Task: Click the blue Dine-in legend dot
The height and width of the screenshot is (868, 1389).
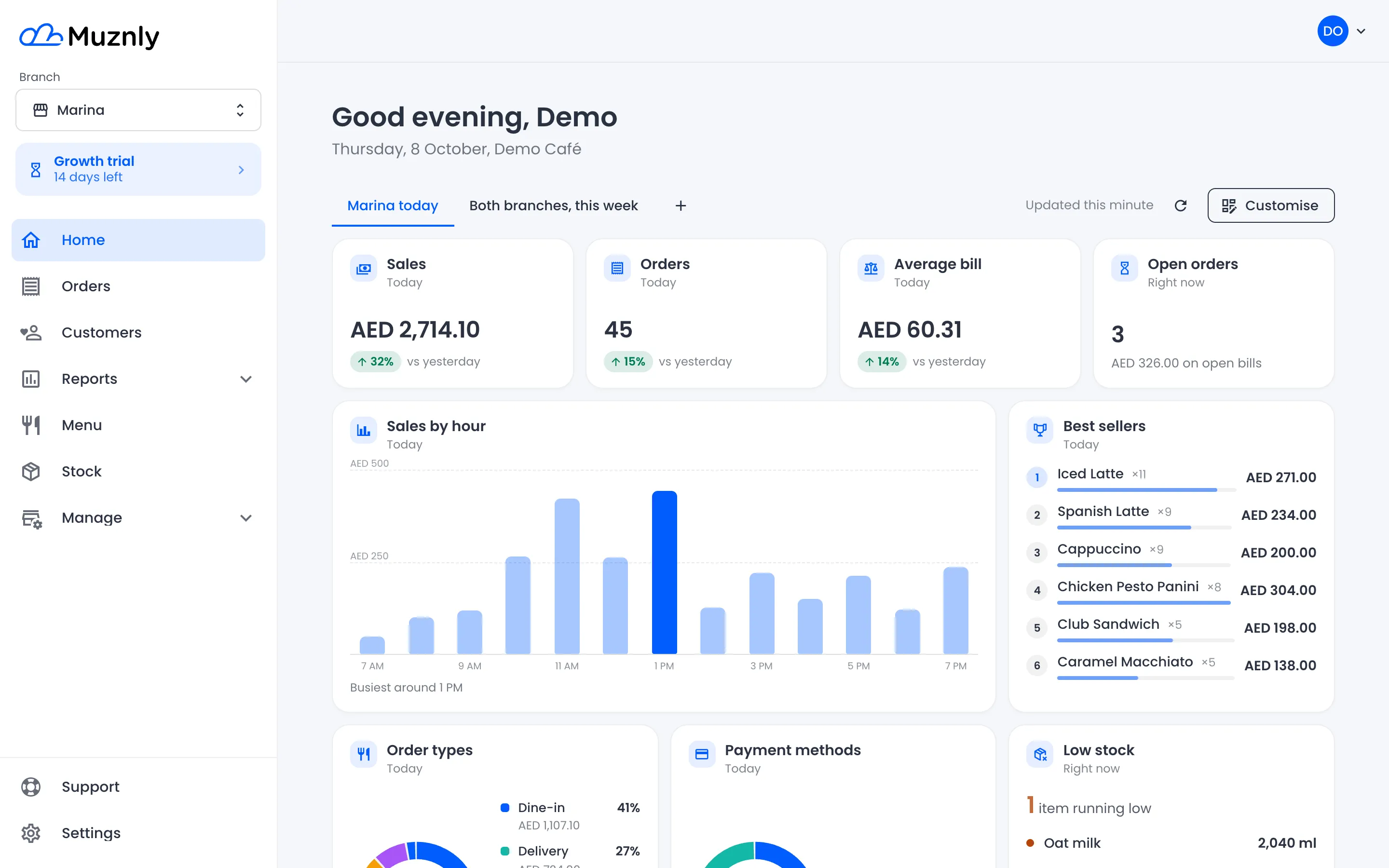Action: (504, 808)
